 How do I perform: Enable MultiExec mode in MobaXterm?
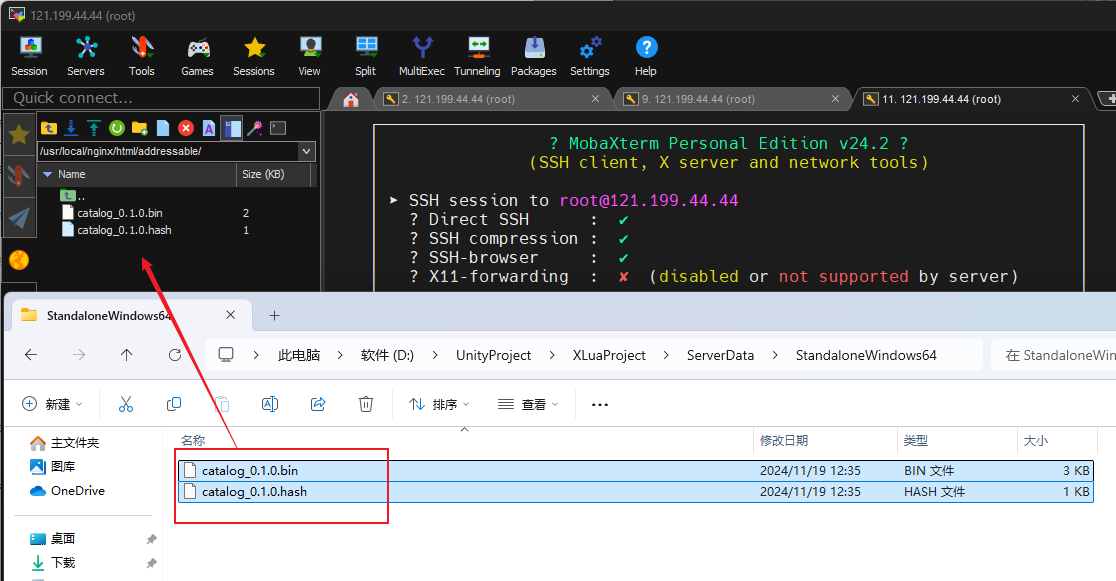[422, 56]
